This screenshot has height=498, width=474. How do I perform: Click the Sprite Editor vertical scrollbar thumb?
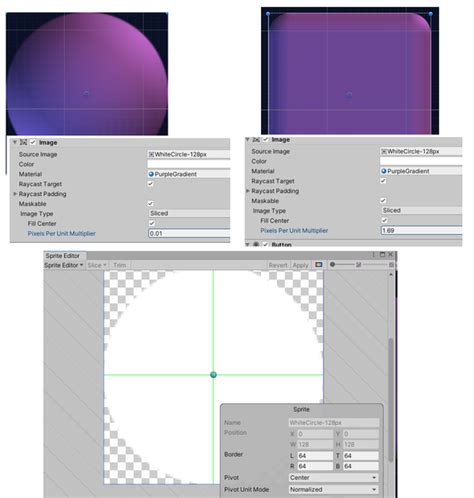pos(391,400)
